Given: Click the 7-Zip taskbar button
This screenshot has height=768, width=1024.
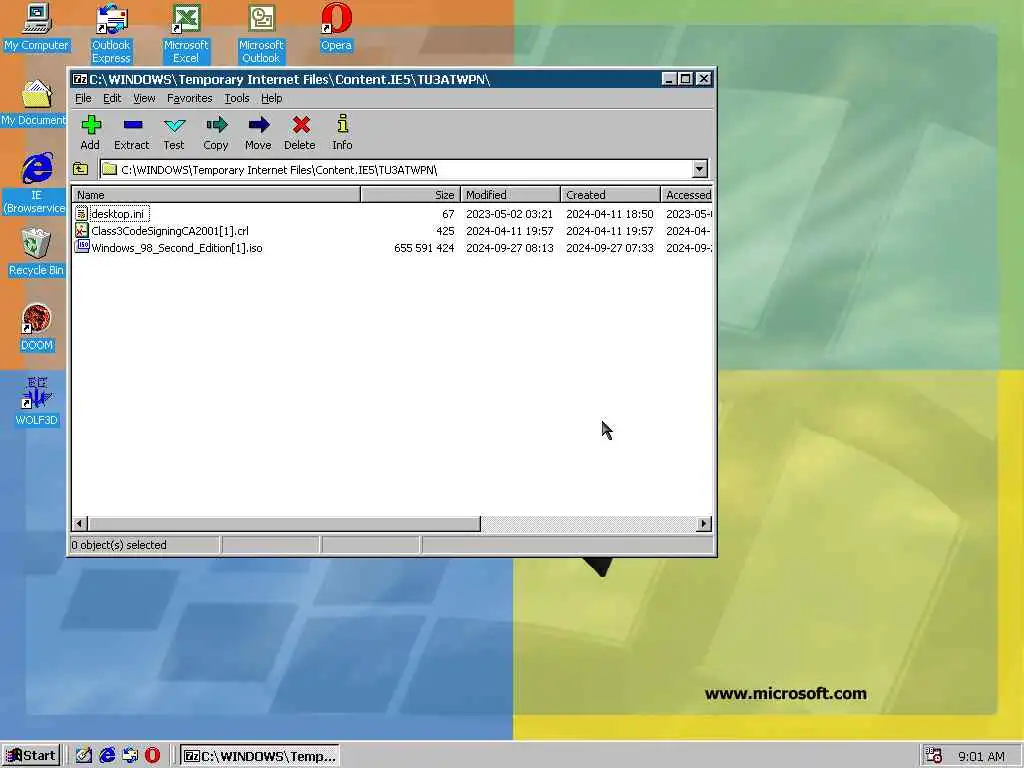Looking at the screenshot, I should point(260,756).
